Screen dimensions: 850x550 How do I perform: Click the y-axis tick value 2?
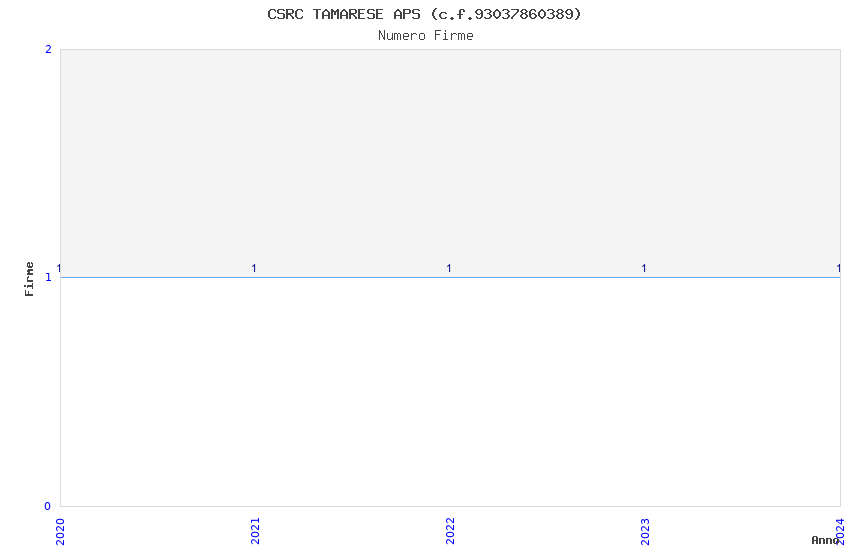coord(48,50)
